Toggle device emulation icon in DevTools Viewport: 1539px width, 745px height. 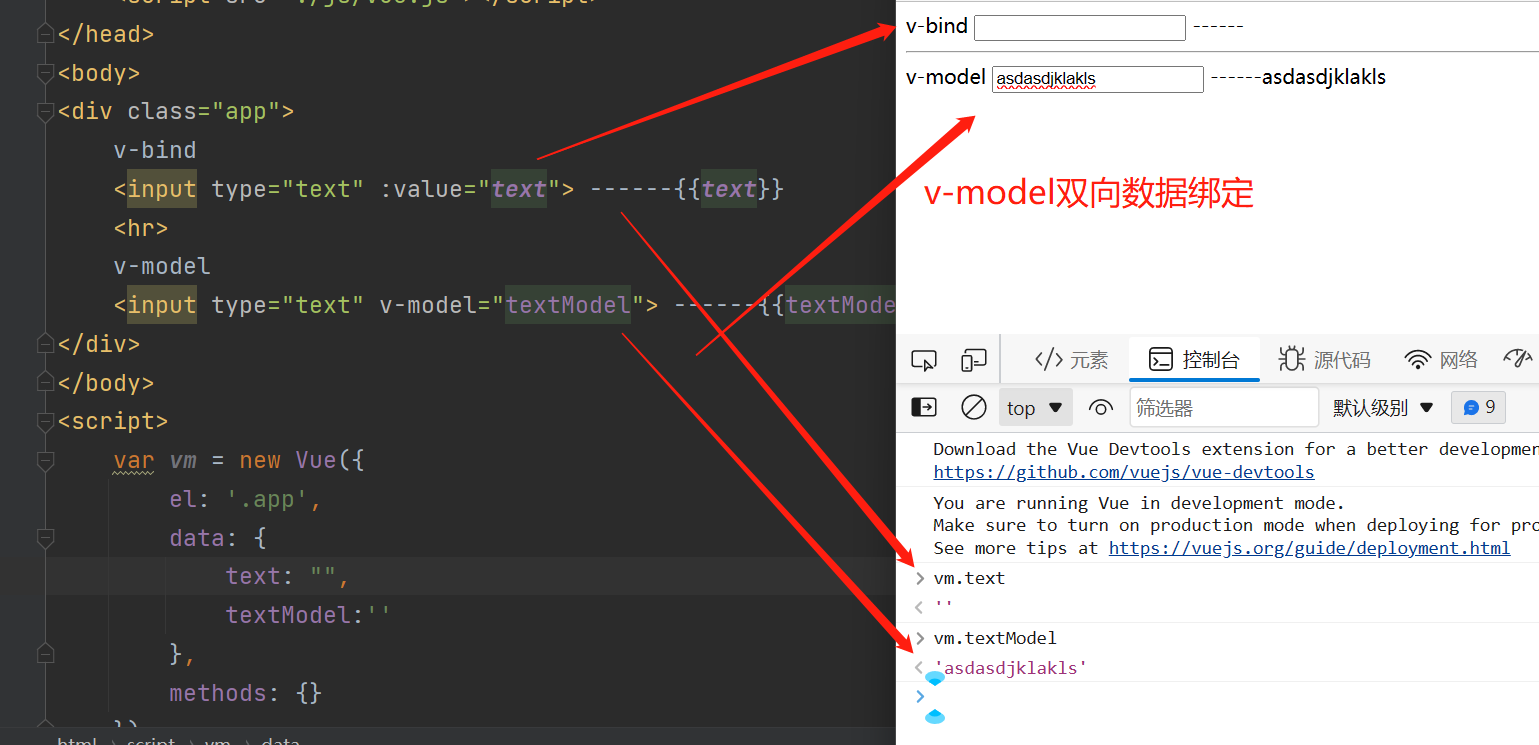click(973, 360)
